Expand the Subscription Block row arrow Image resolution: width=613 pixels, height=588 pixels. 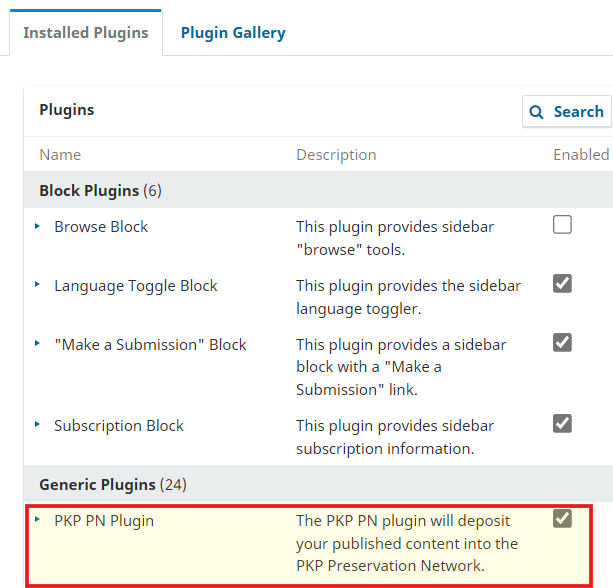coord(38,425)
